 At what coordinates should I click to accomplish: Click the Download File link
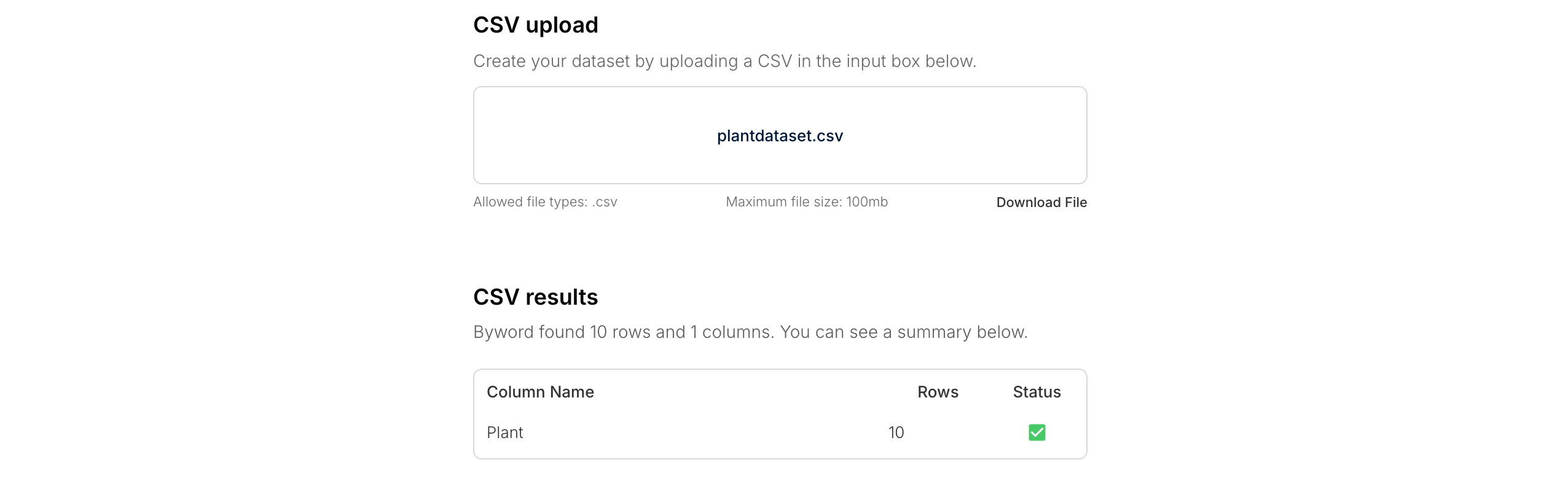(x=1041, y=202)
